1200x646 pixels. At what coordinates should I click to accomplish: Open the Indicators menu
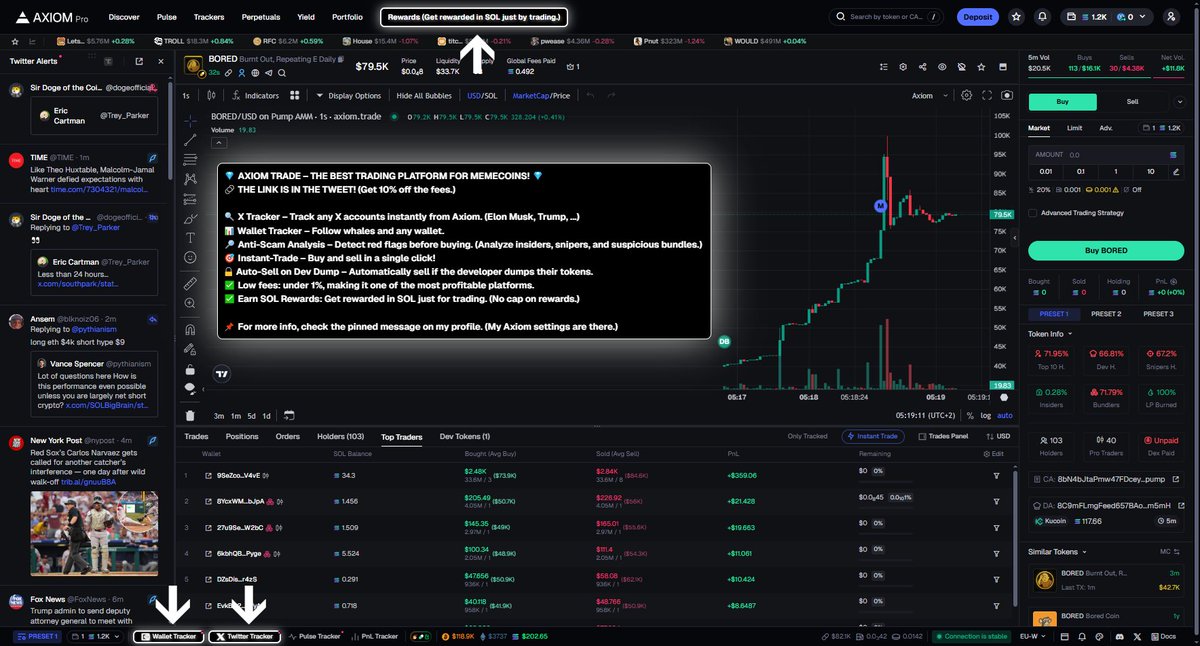coord(255,96)
